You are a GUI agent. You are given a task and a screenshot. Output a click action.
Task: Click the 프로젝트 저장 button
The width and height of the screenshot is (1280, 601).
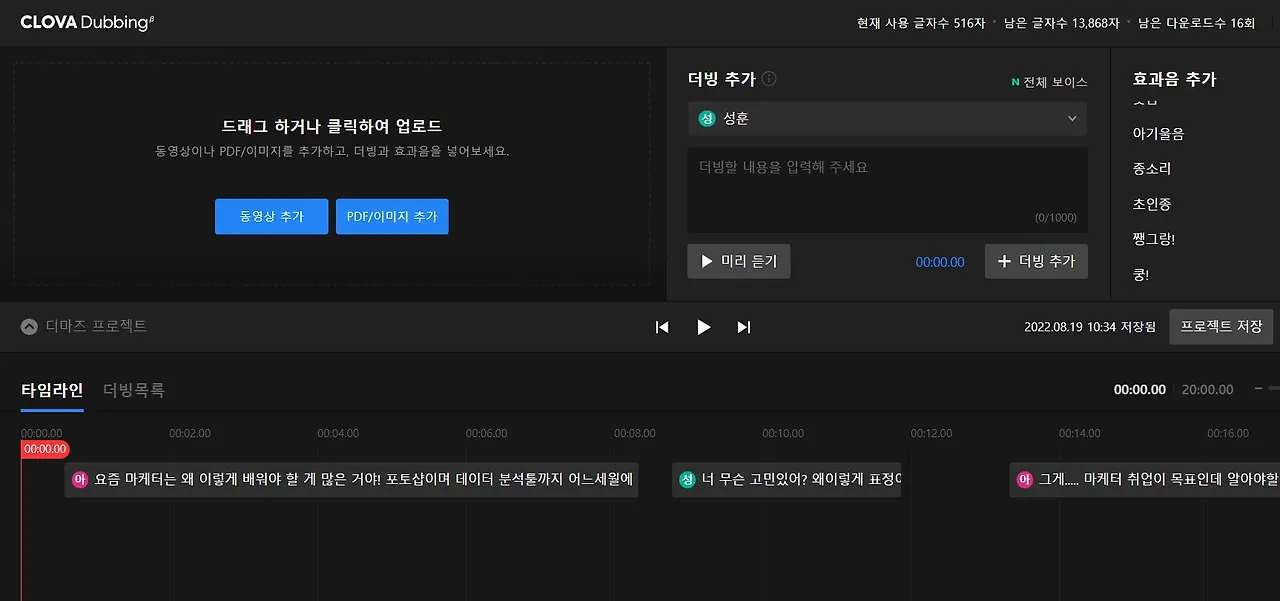[1221, 326]
